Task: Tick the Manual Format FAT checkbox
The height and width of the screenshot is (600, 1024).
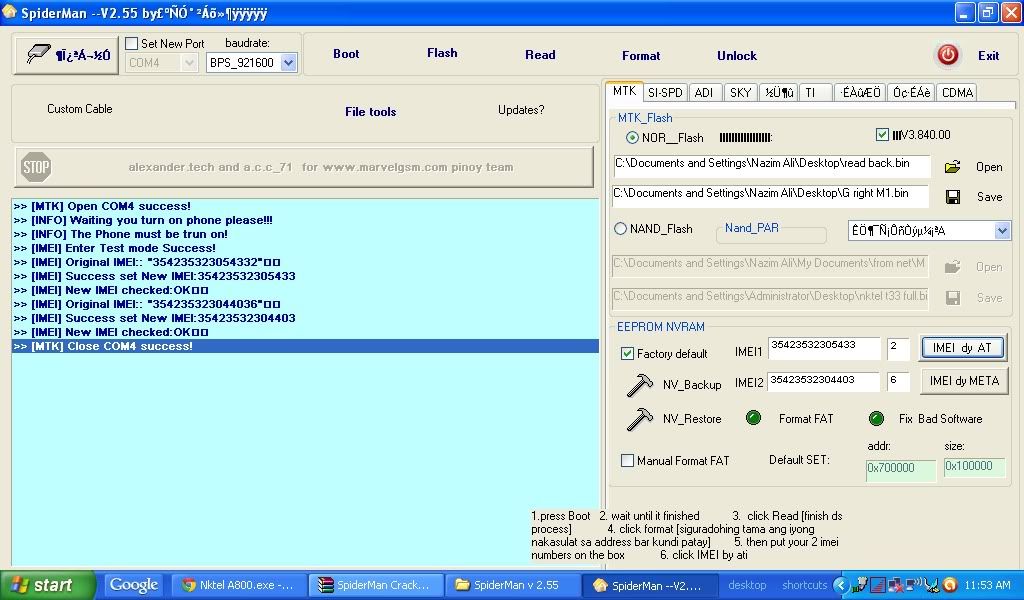Action: point(627,460)
